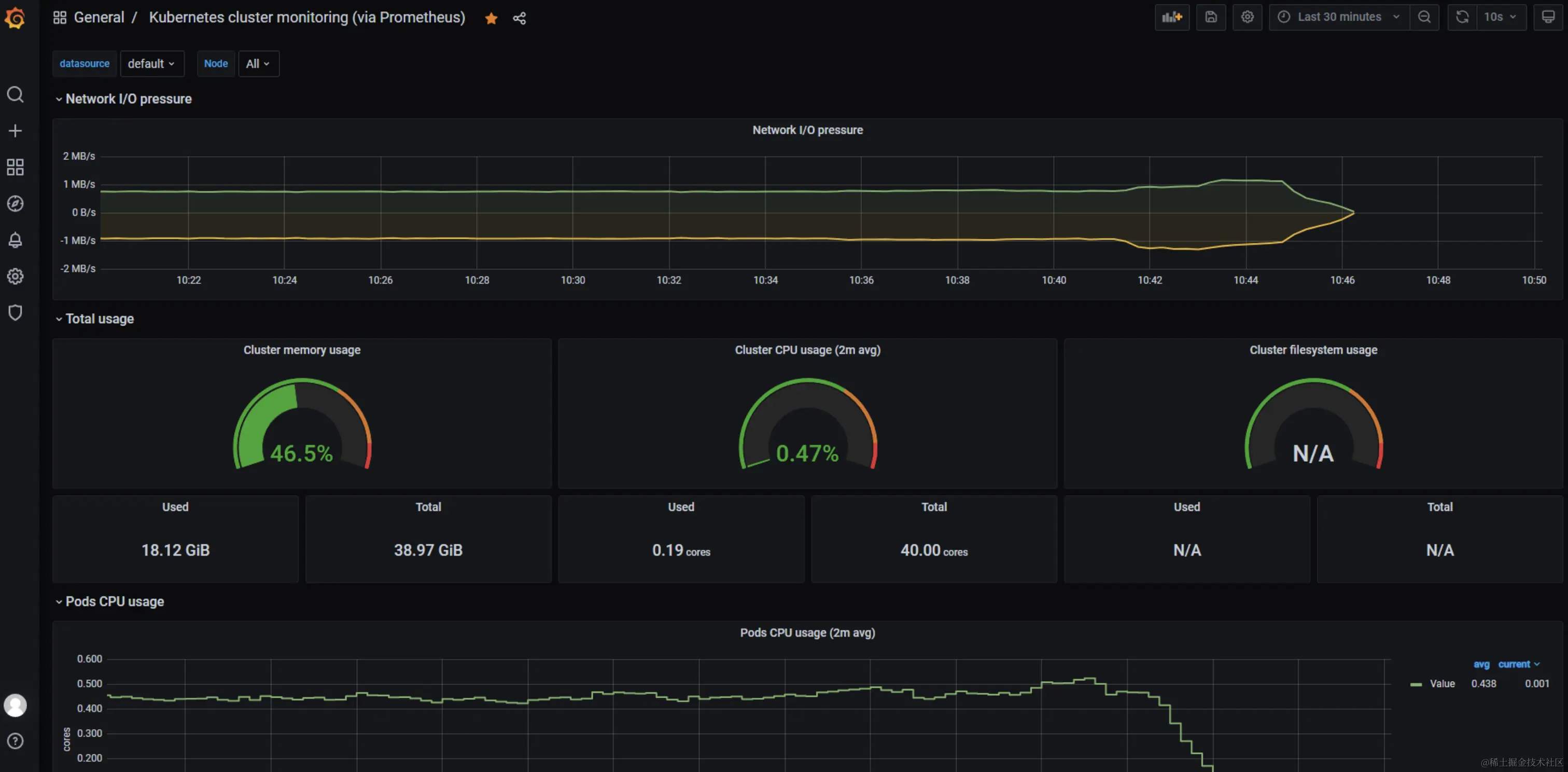Open the Dashboards grid sidebar icon
Screen dimensions: 1568x772
[15, 168]
